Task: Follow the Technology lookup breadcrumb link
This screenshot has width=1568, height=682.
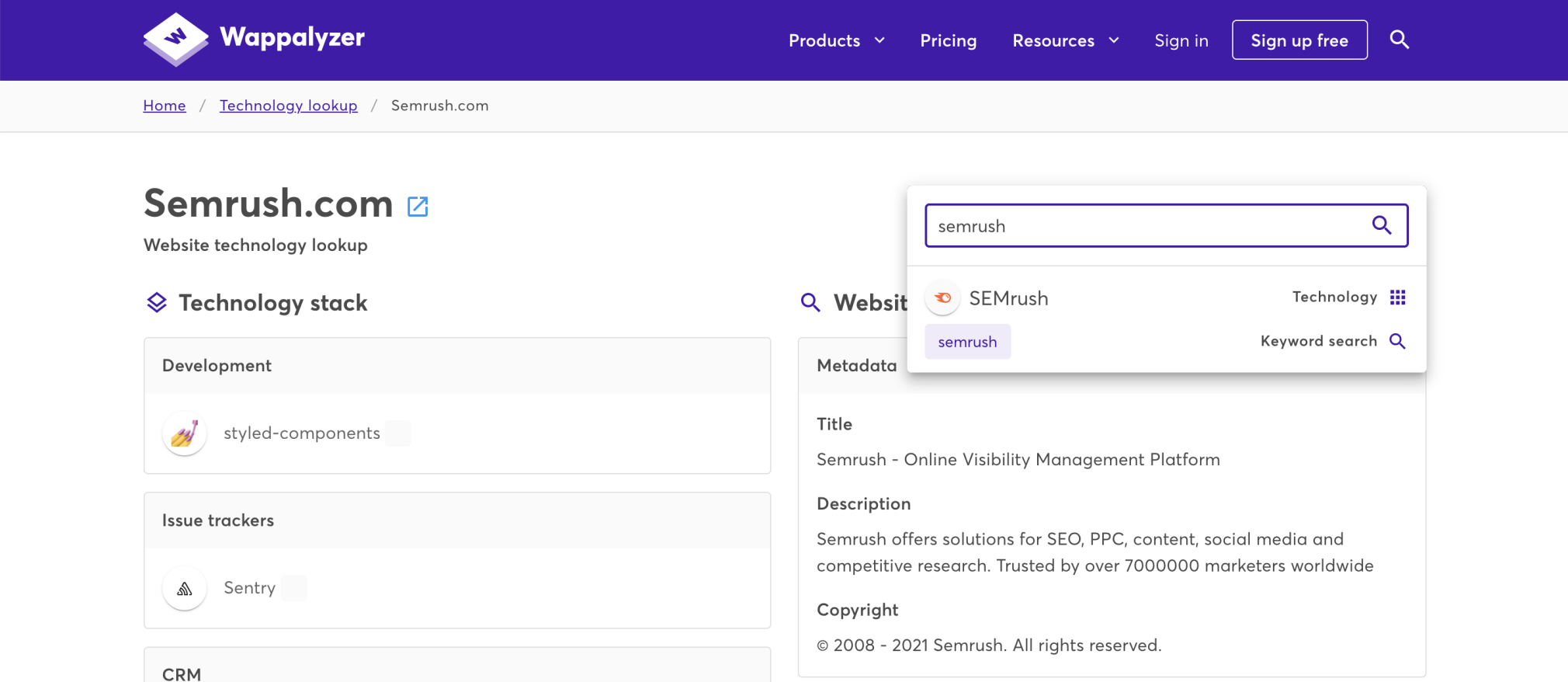Action: coord(289,106)
